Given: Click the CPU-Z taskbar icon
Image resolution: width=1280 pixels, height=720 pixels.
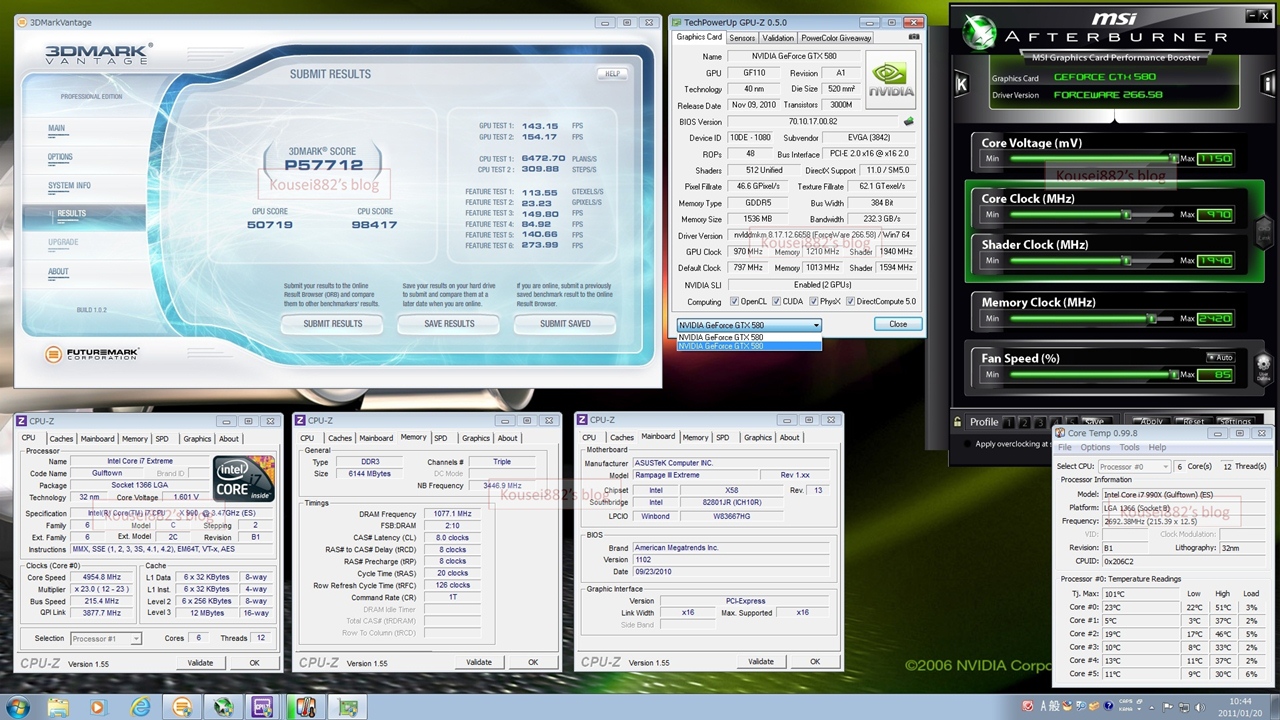Looking at the screenshot, I should pyautogui.click(x=263, y=707).
